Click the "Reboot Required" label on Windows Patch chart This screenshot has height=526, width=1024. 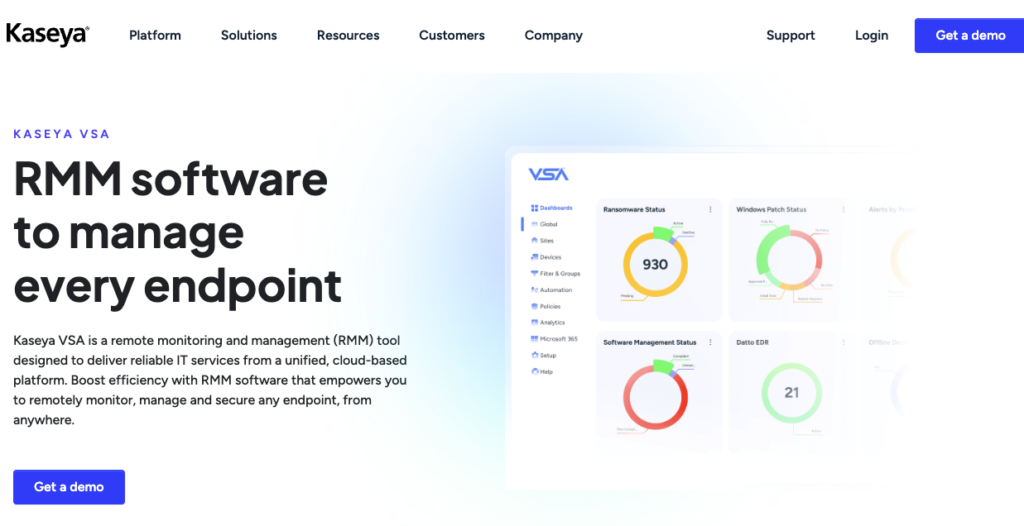[x=810, y=299]
